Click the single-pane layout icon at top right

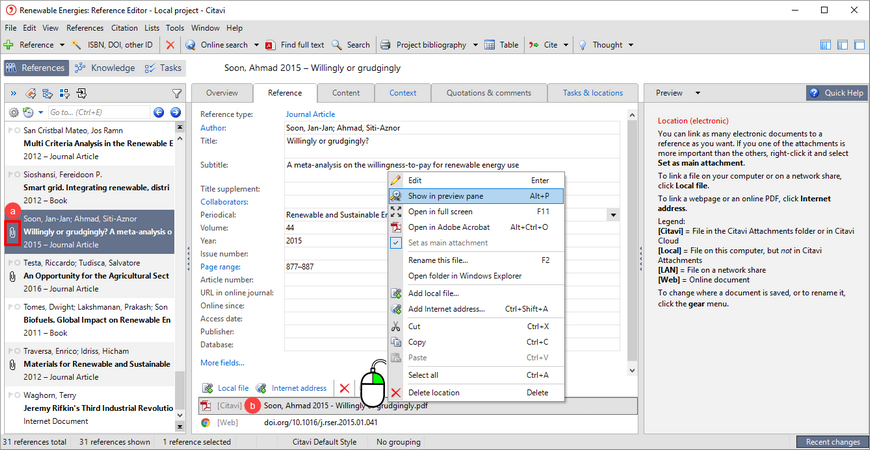[859, 45]
